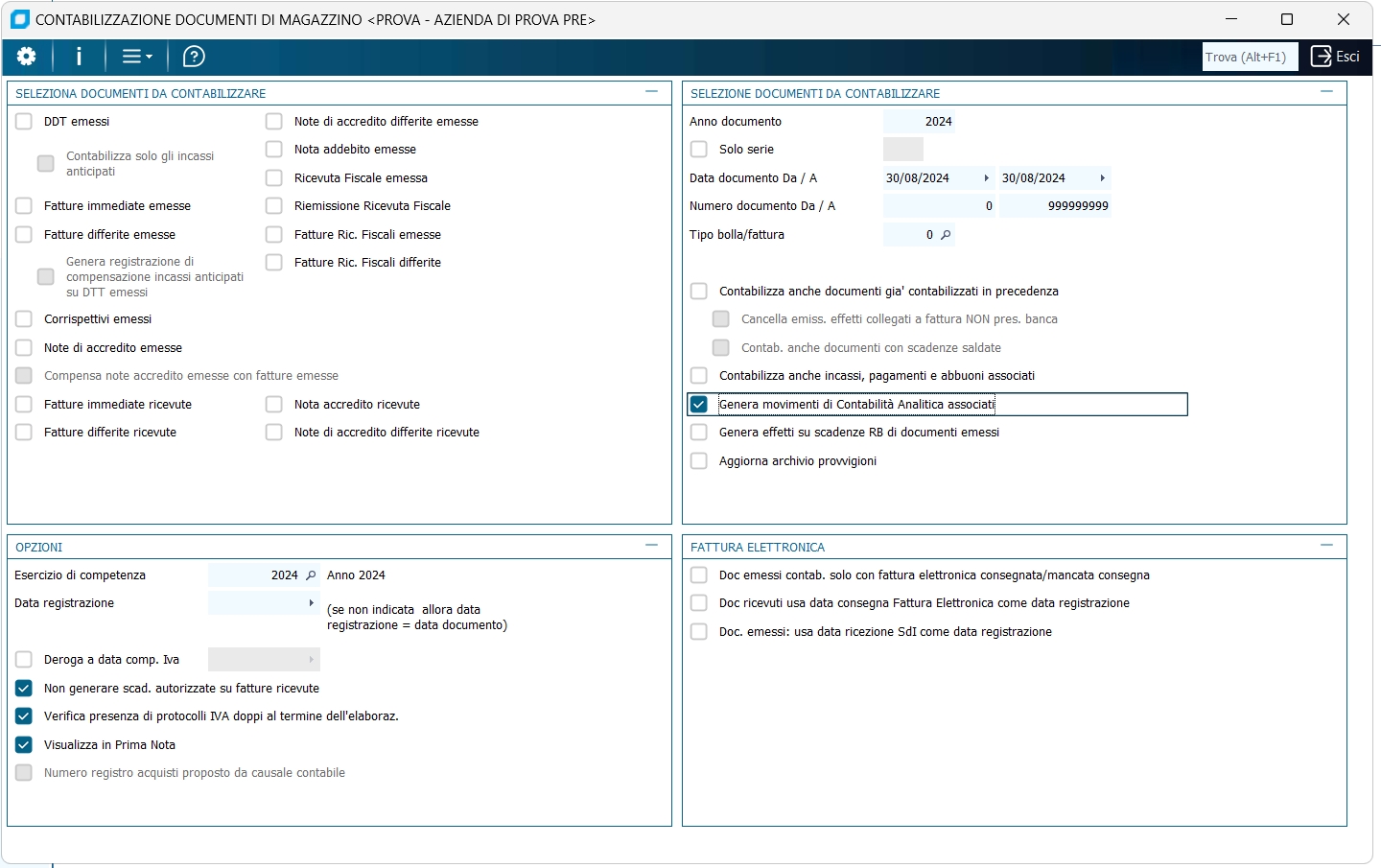Click the app icon in the title bar

point(19,19)
